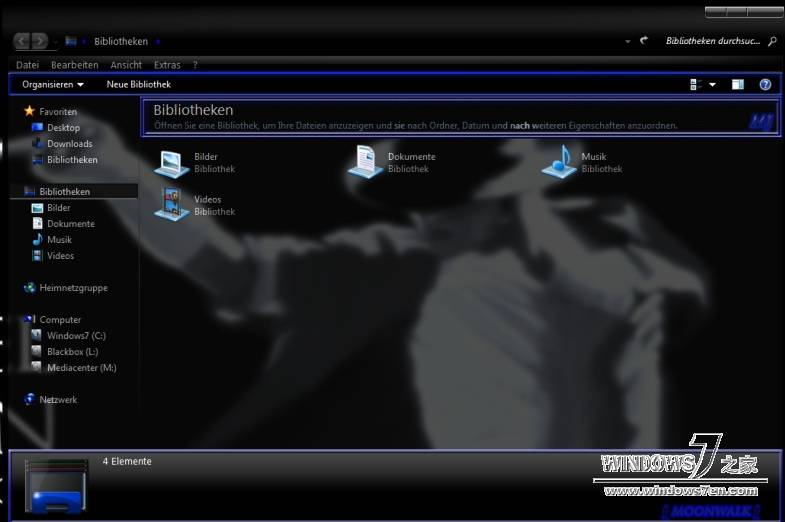785x522 pixels.
Task: Click the Netzwerk globe icon
Action: coord(30,399)
